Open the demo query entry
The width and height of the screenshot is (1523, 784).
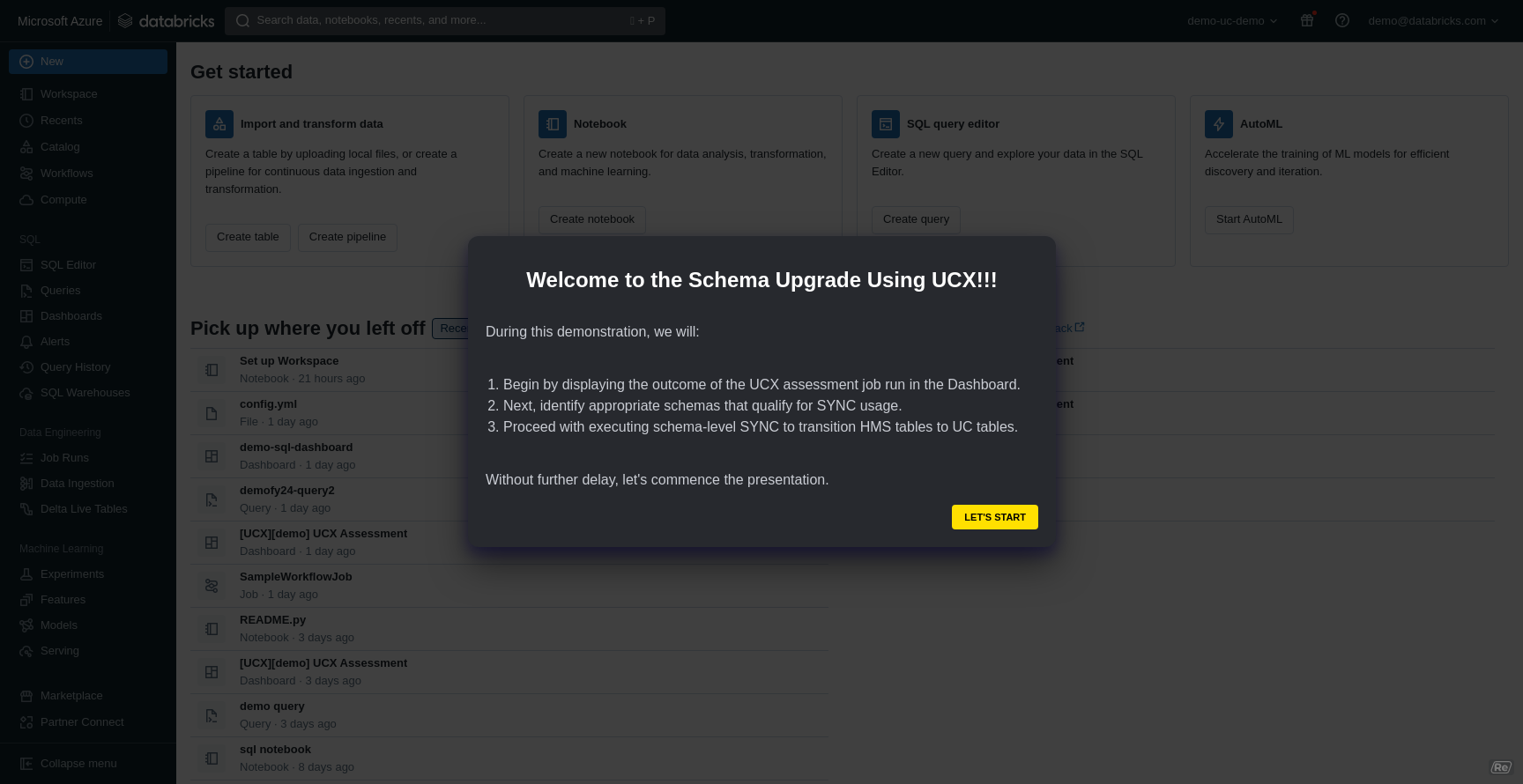509,715
